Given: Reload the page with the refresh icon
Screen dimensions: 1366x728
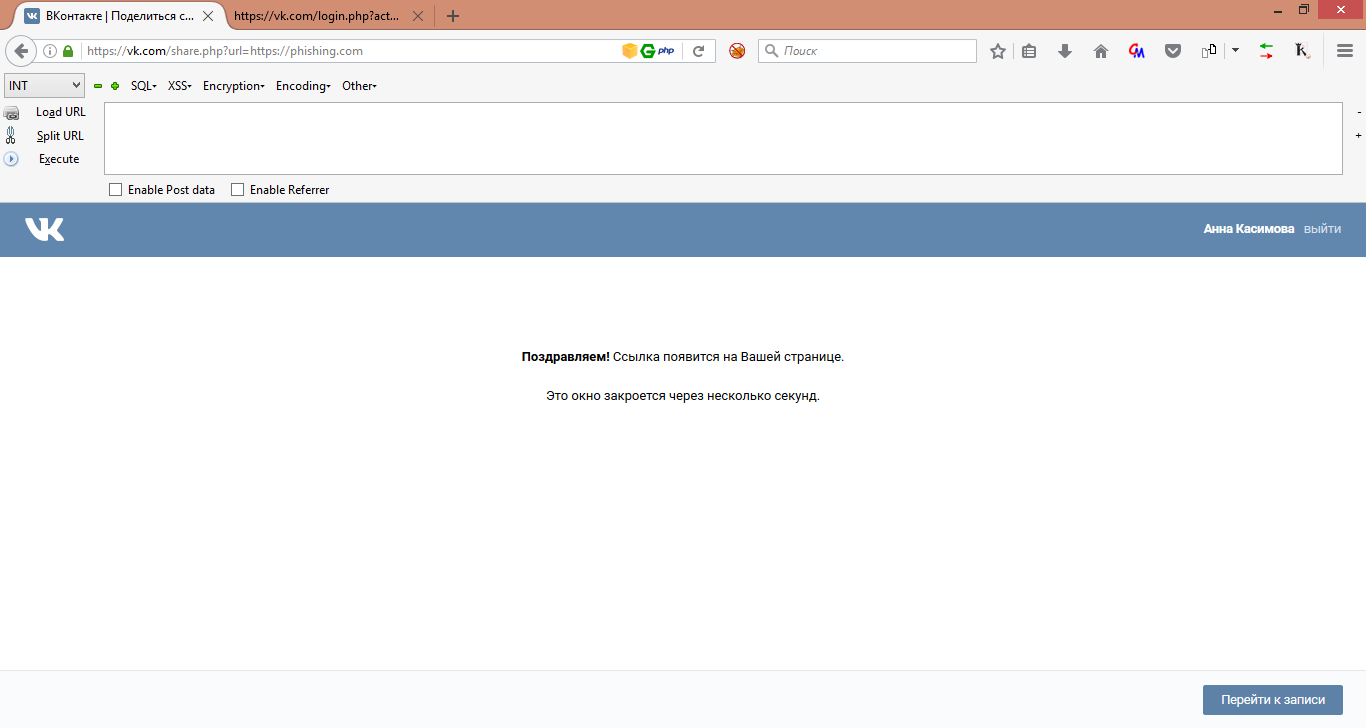Looking at the screenshot, I should click(x=699, y=51).
